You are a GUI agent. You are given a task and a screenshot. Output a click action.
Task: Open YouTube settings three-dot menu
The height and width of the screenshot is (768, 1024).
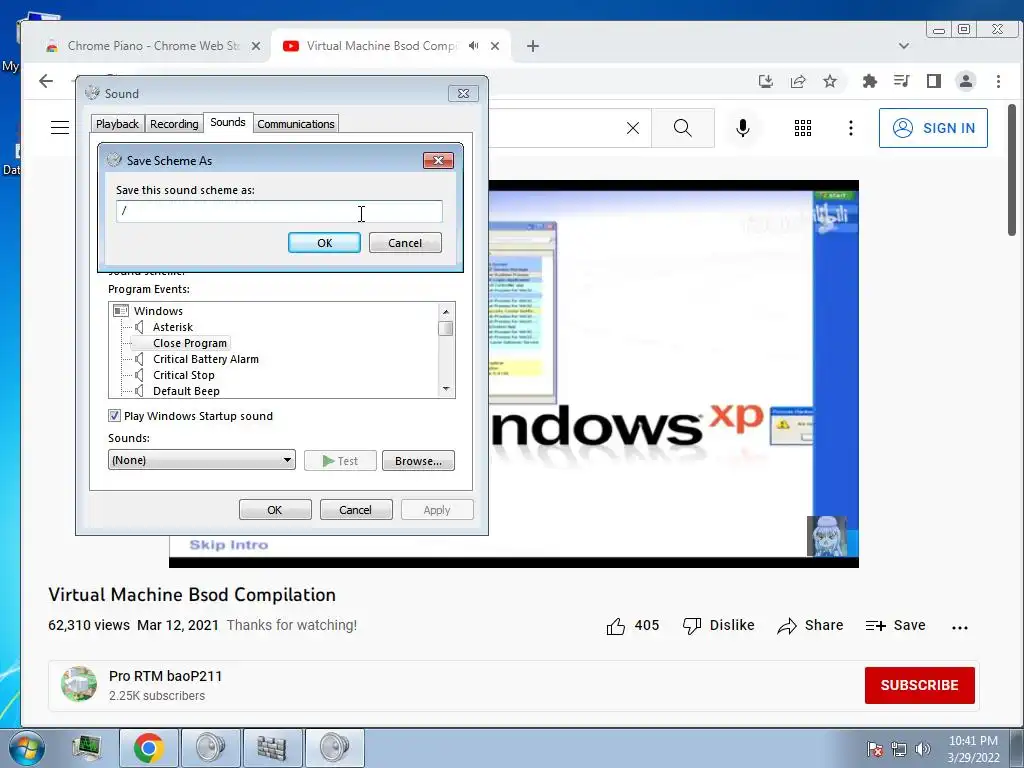850,128
